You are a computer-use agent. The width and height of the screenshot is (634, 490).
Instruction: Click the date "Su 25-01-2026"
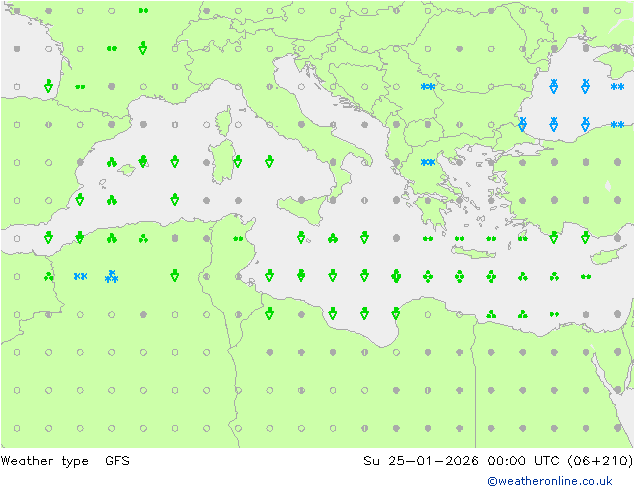pos(421,460)
